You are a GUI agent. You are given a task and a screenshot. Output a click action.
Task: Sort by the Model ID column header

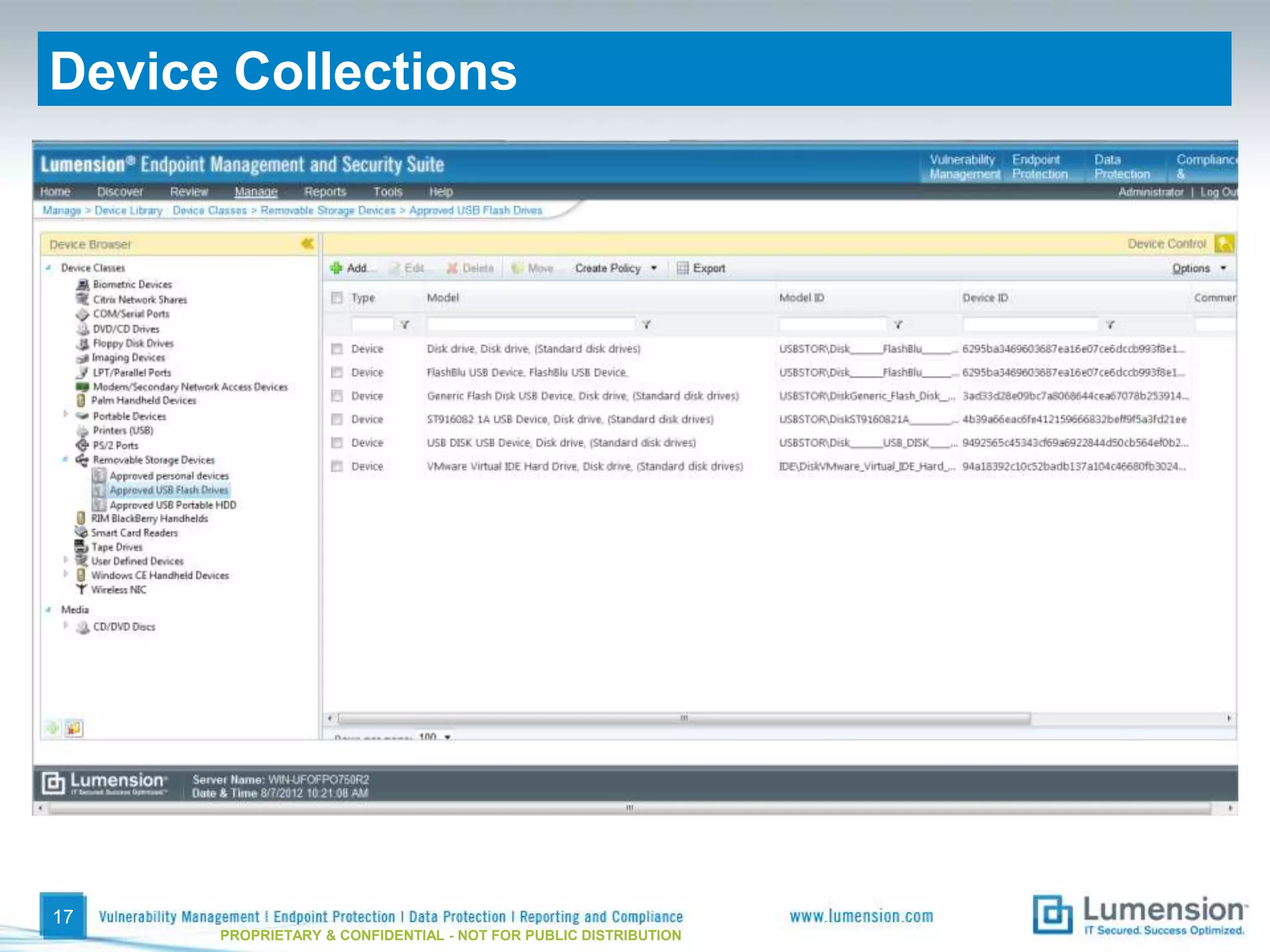(801, 298)
